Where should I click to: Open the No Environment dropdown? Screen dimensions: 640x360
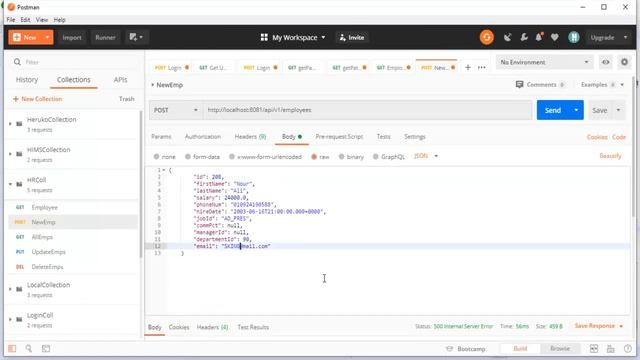coord(544,62)
